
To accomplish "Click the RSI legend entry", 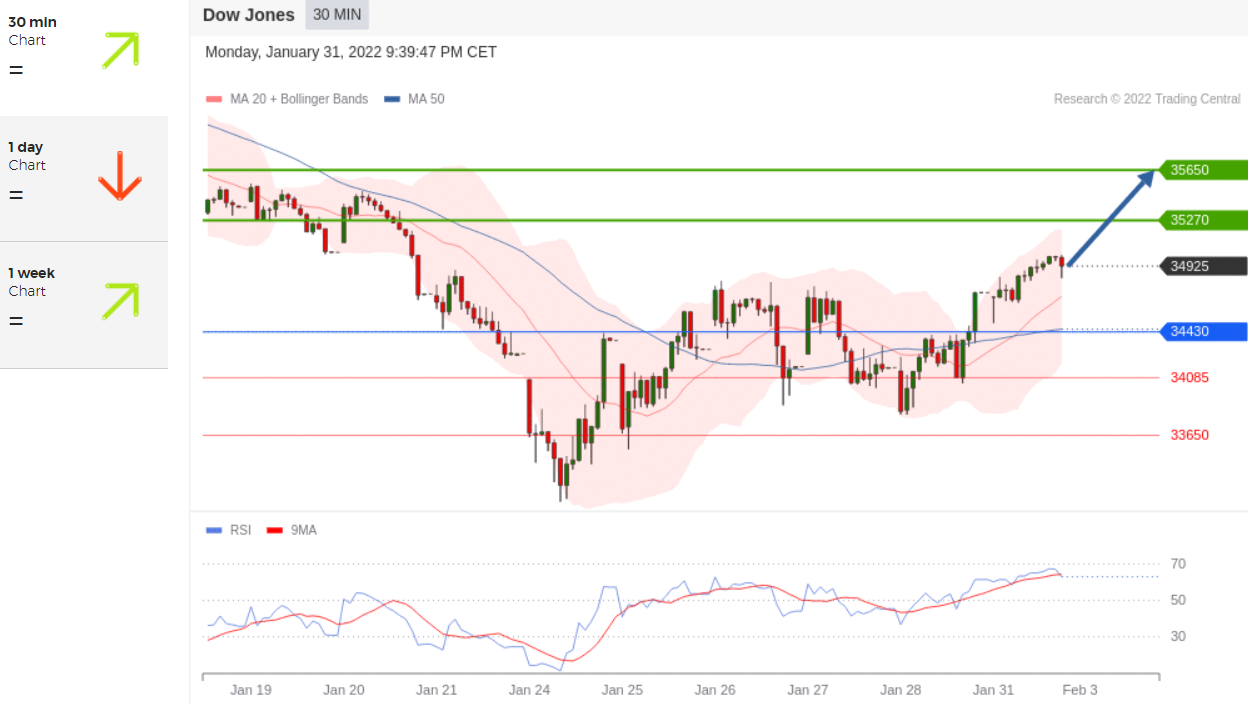I will click(240, 530).
